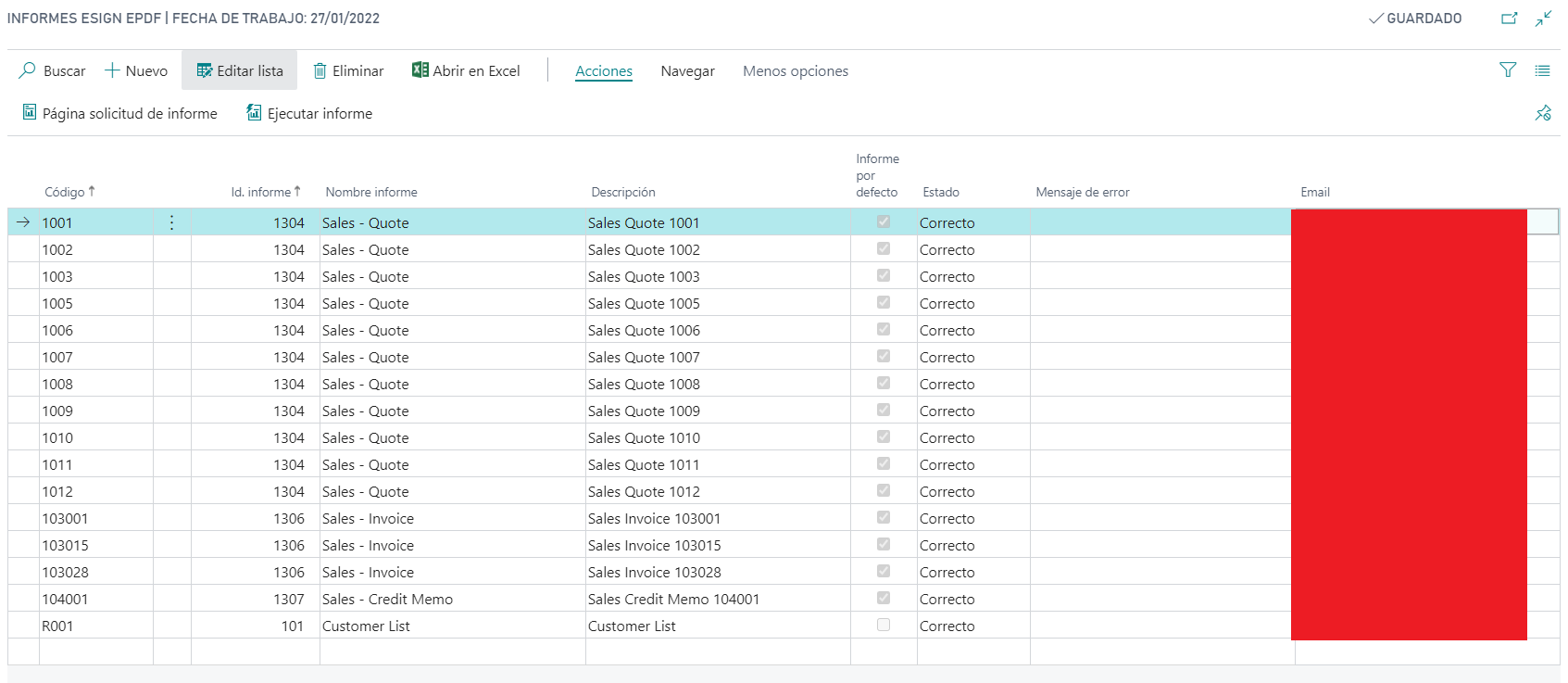Open the filter pane funnel icon
This screenshot has height=683, width=1568.
(x=1508, y=70)
